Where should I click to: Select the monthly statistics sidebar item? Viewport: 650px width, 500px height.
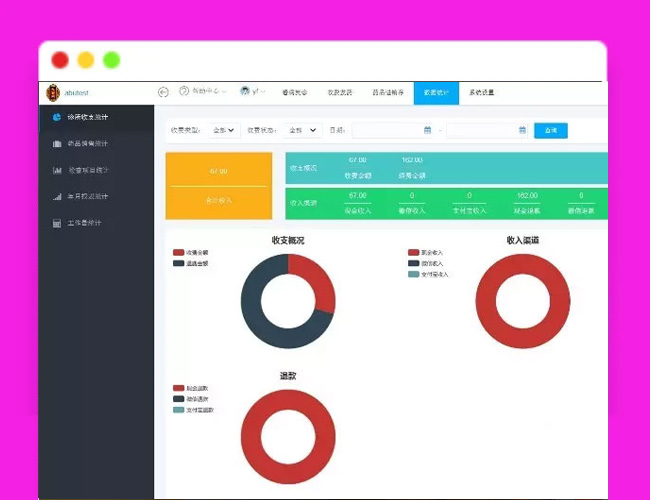pos(97,197)
